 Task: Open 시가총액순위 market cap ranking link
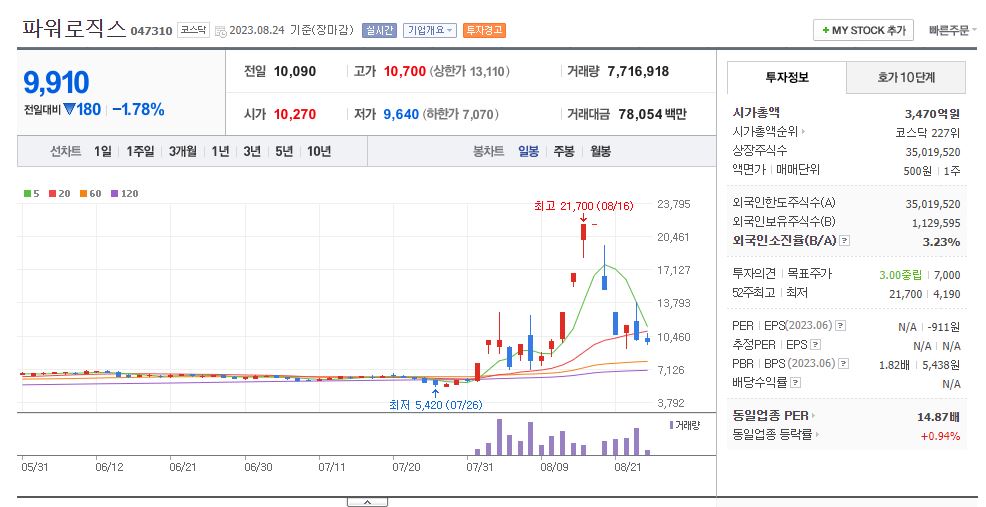(768, 132)
